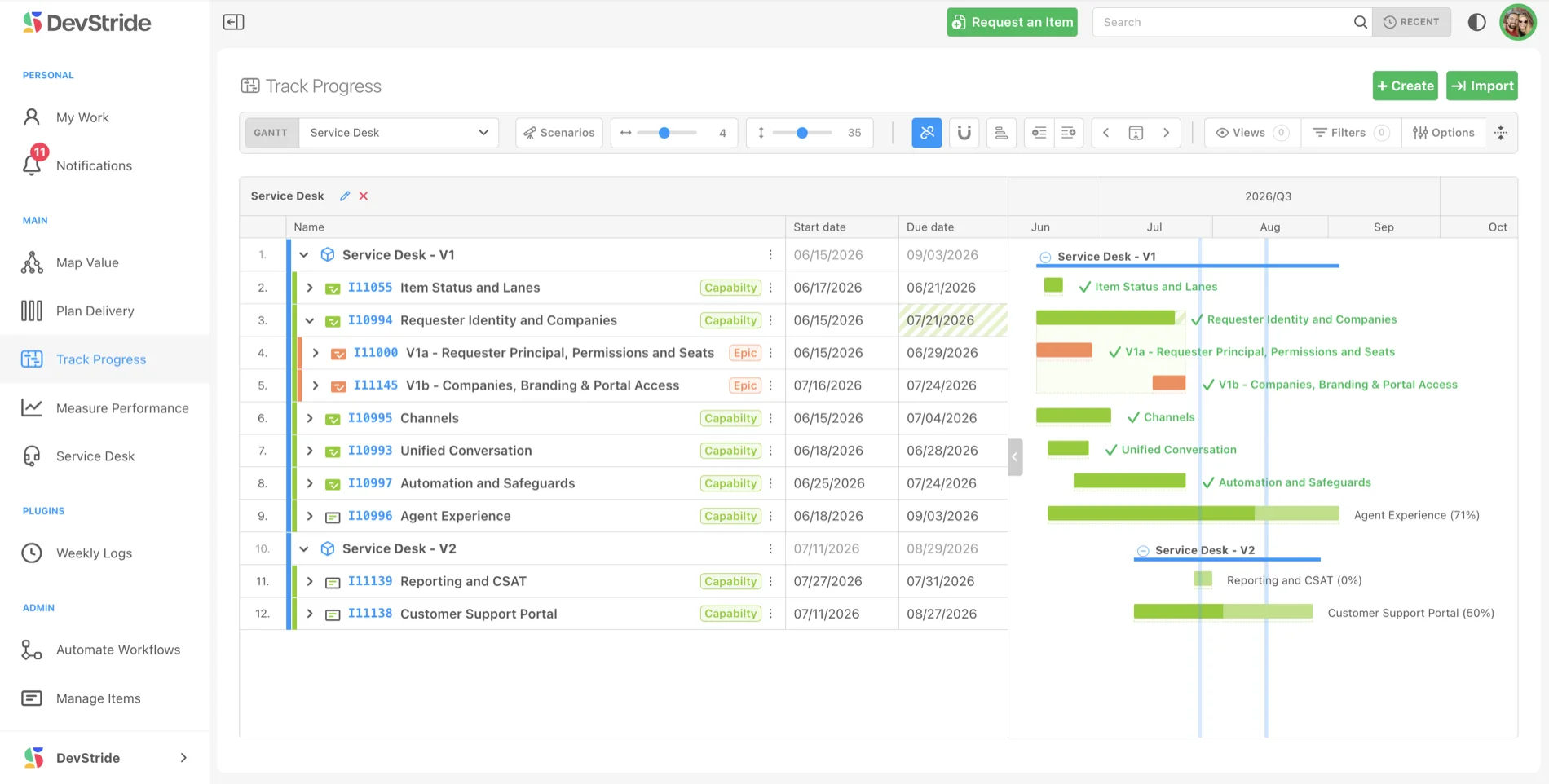
Task: Click the outdent columns icon
Action: click(x=1039, y=133)
